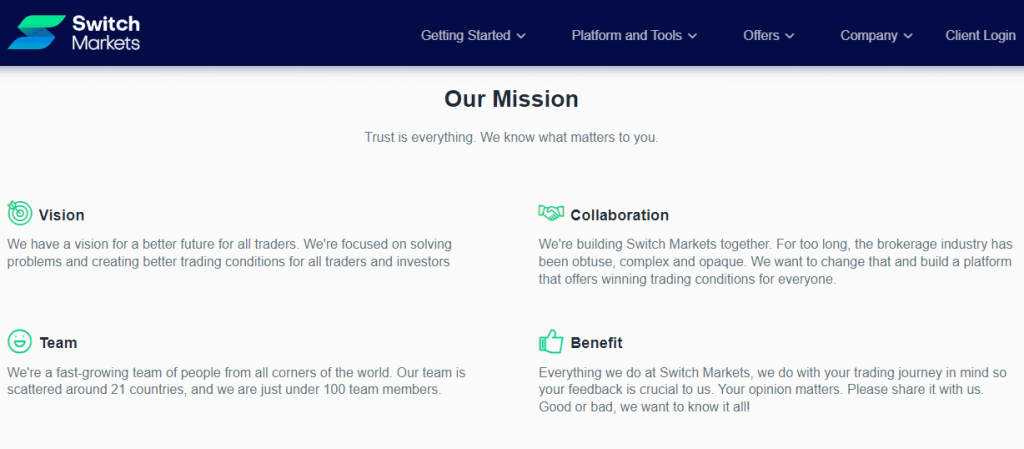Expand the Getting Started chevron
The height and width of the screenshot is (449, 1024).
pyautogui.click(x=520, y=36)
